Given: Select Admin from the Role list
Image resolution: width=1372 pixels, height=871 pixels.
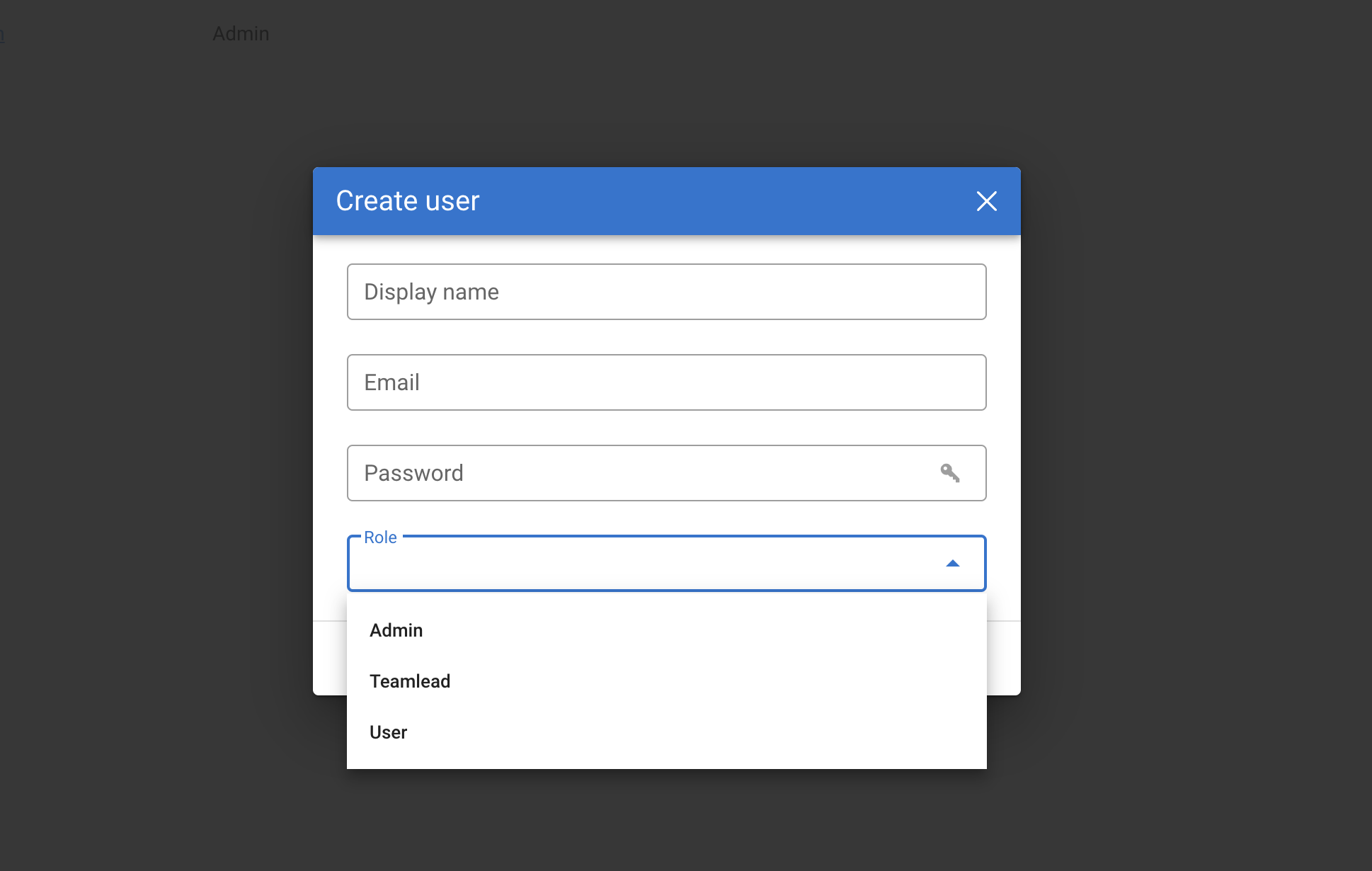Looking at the screenshot, I should [x=396, y=630].
